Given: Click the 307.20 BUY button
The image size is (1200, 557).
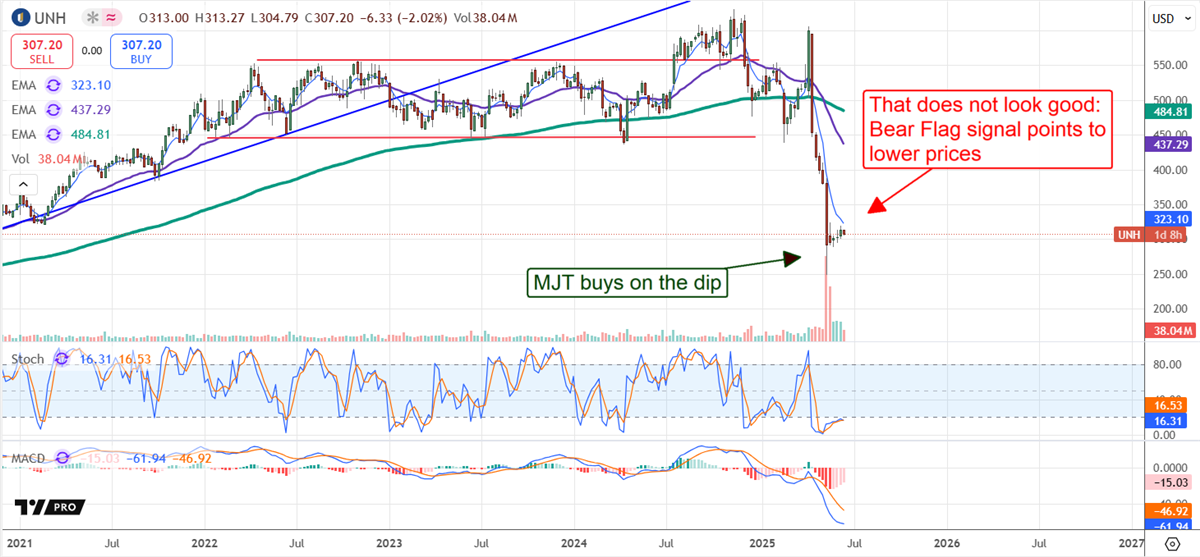Looking at the screenshot, I should [142, 51].
